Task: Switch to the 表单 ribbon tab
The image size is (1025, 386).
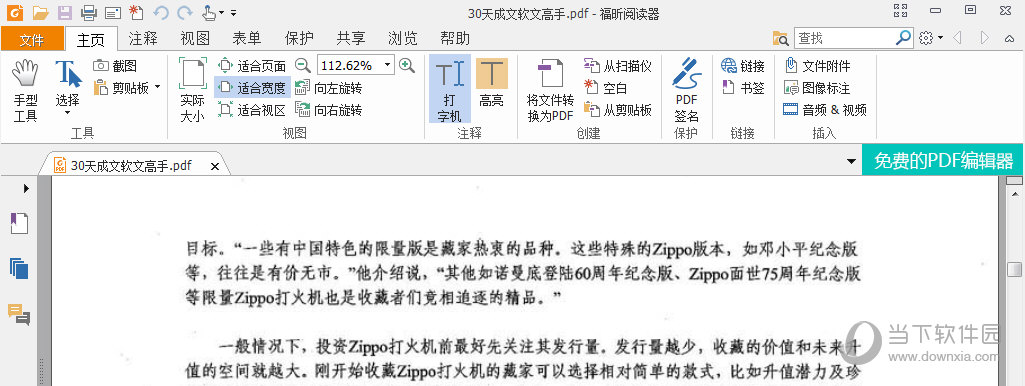Action: pos(246,38)
